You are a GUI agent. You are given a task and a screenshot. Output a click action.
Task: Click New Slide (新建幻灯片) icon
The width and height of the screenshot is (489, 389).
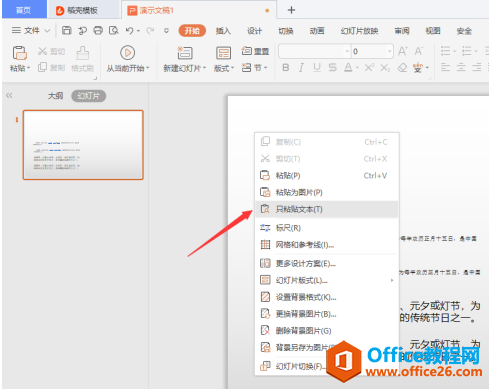(185, 53)
